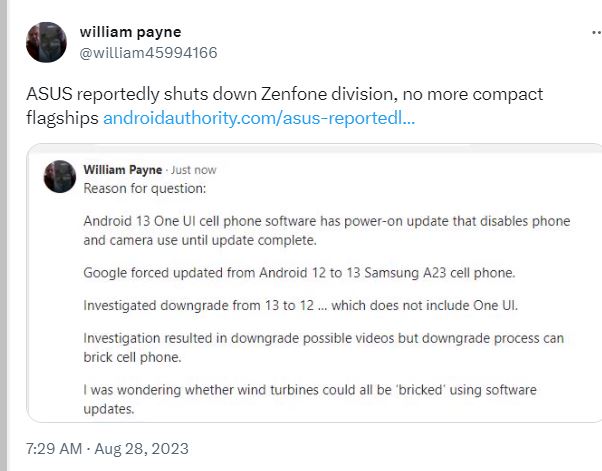Click the 'Investigated downgrade from 13 to 12' line
Screen dimensions: 602x471
(301, 306)
